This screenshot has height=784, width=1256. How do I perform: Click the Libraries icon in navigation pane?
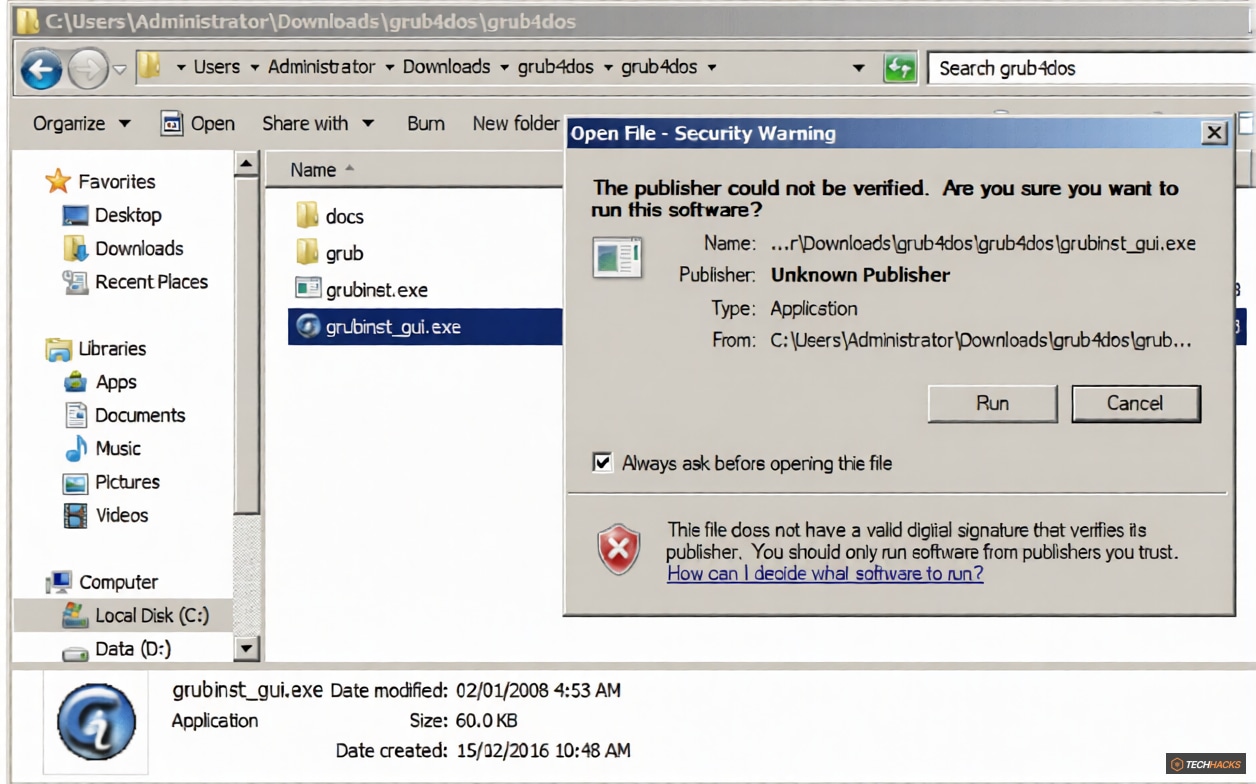pyautogui.click(x=59, y=349)
